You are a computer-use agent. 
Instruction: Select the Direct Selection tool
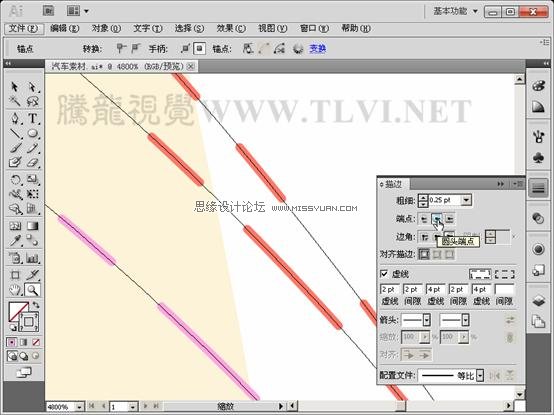tap(32, 87)
